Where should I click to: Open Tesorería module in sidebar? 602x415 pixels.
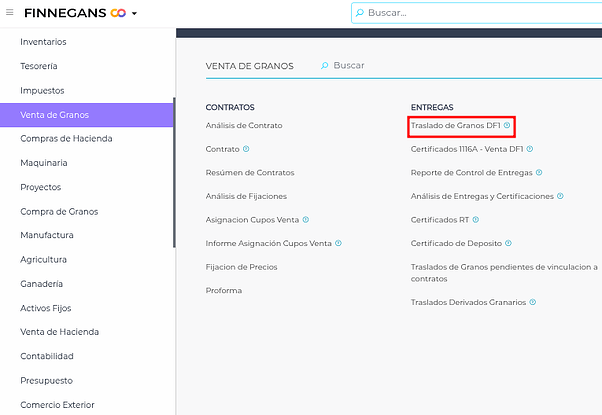(39, 66)
